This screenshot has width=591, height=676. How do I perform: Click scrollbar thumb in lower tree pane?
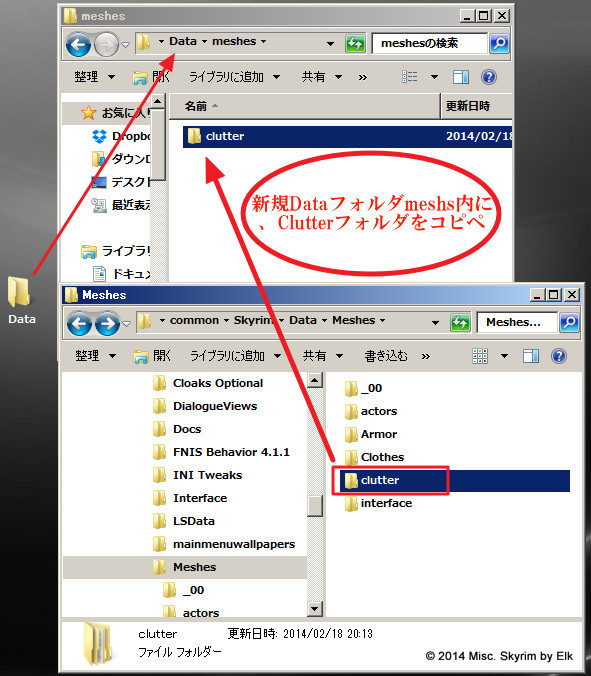coord(315,506)
